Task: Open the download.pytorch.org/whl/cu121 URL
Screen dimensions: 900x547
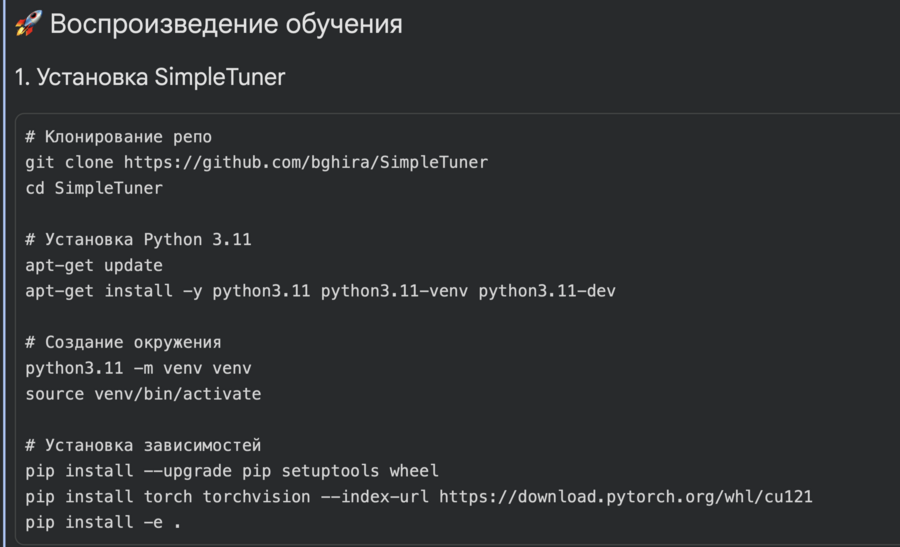Action: click(x=632, y=496)
